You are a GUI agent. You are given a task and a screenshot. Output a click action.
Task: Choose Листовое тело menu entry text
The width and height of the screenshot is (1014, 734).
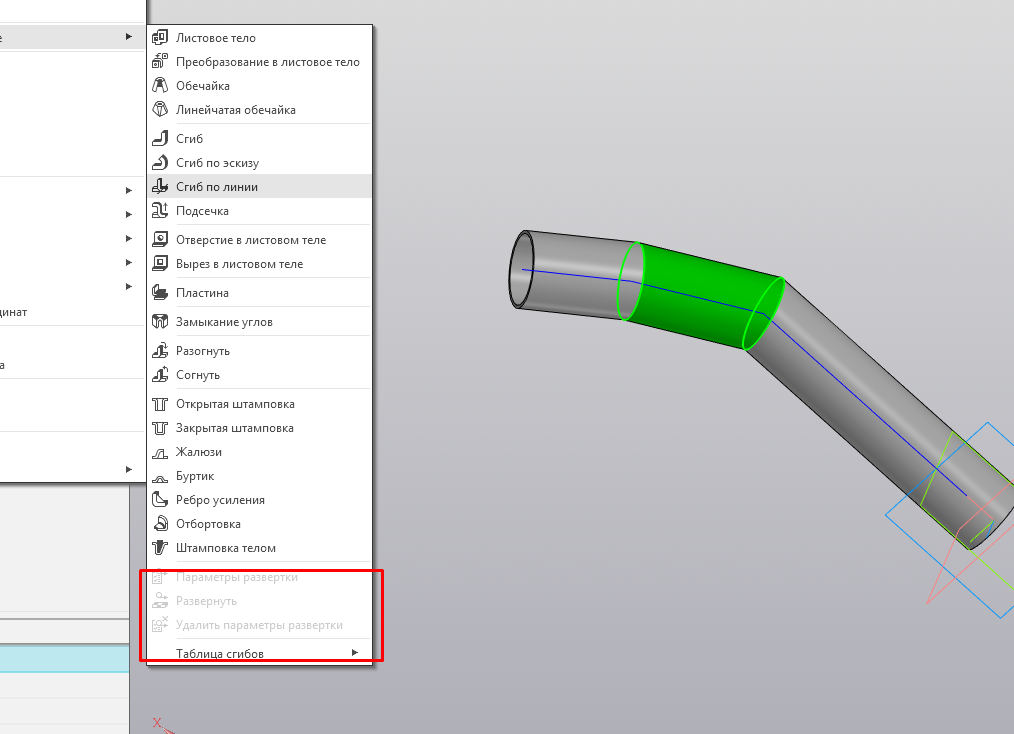tap(216, 38)
